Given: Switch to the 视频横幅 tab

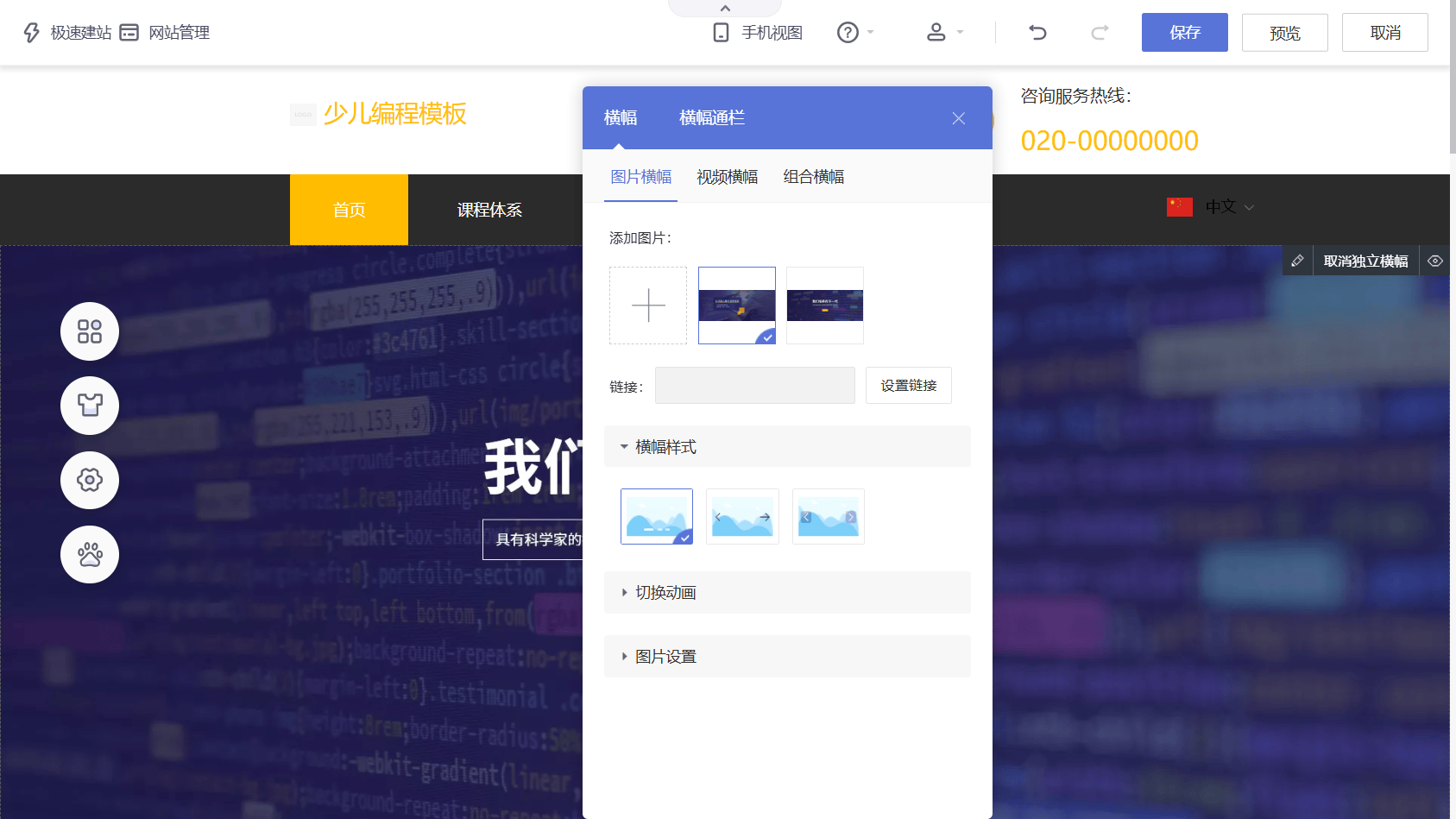Looking at the screenshot, I should tap(727, 176).
